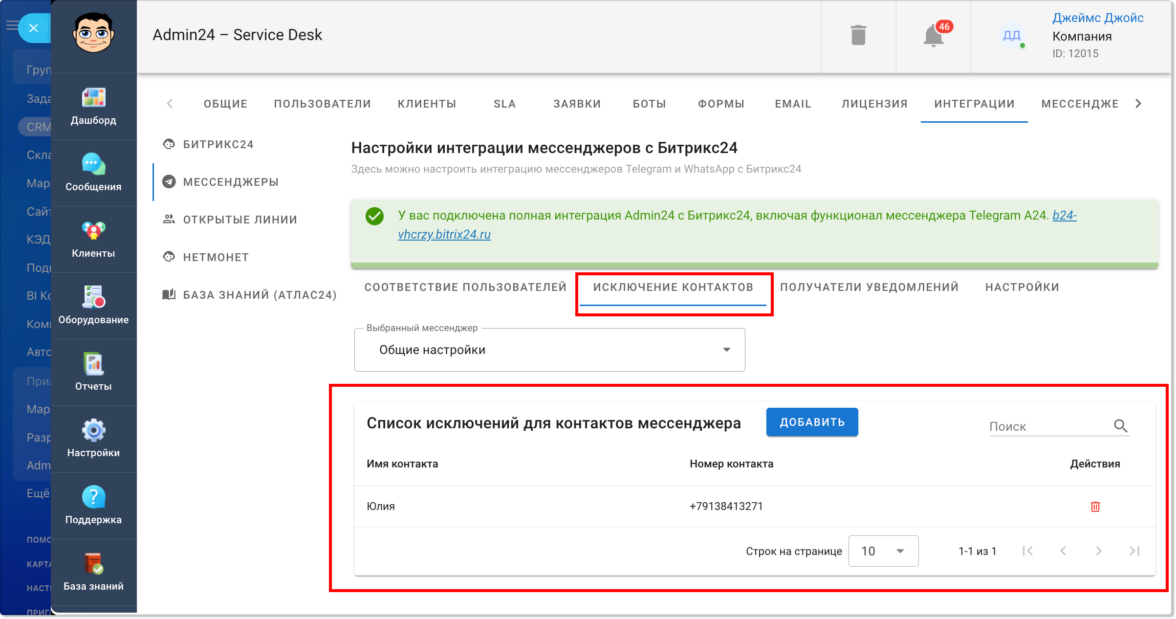Go to the next table page
Screen dimensions: 1176x619
(x=1099, y=551)
